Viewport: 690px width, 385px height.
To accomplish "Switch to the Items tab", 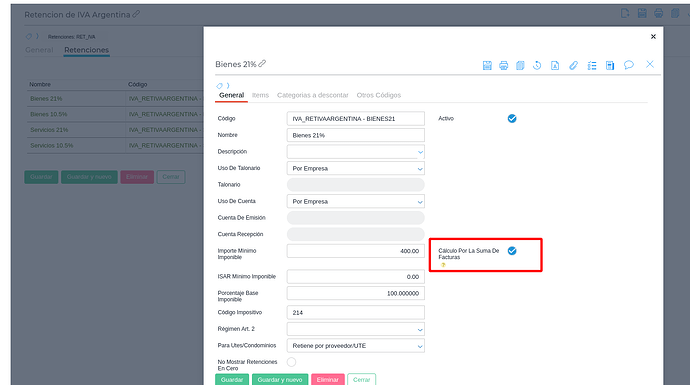I will [261, 95].
